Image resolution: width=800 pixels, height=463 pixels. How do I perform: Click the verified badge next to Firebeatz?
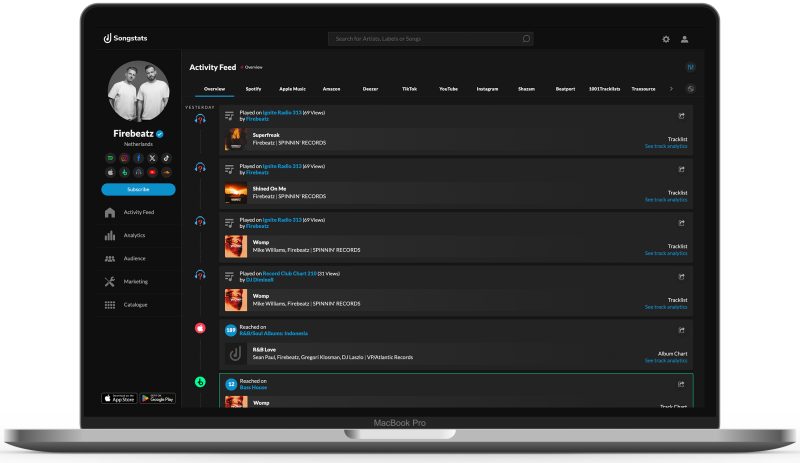[x=160, y=134]
